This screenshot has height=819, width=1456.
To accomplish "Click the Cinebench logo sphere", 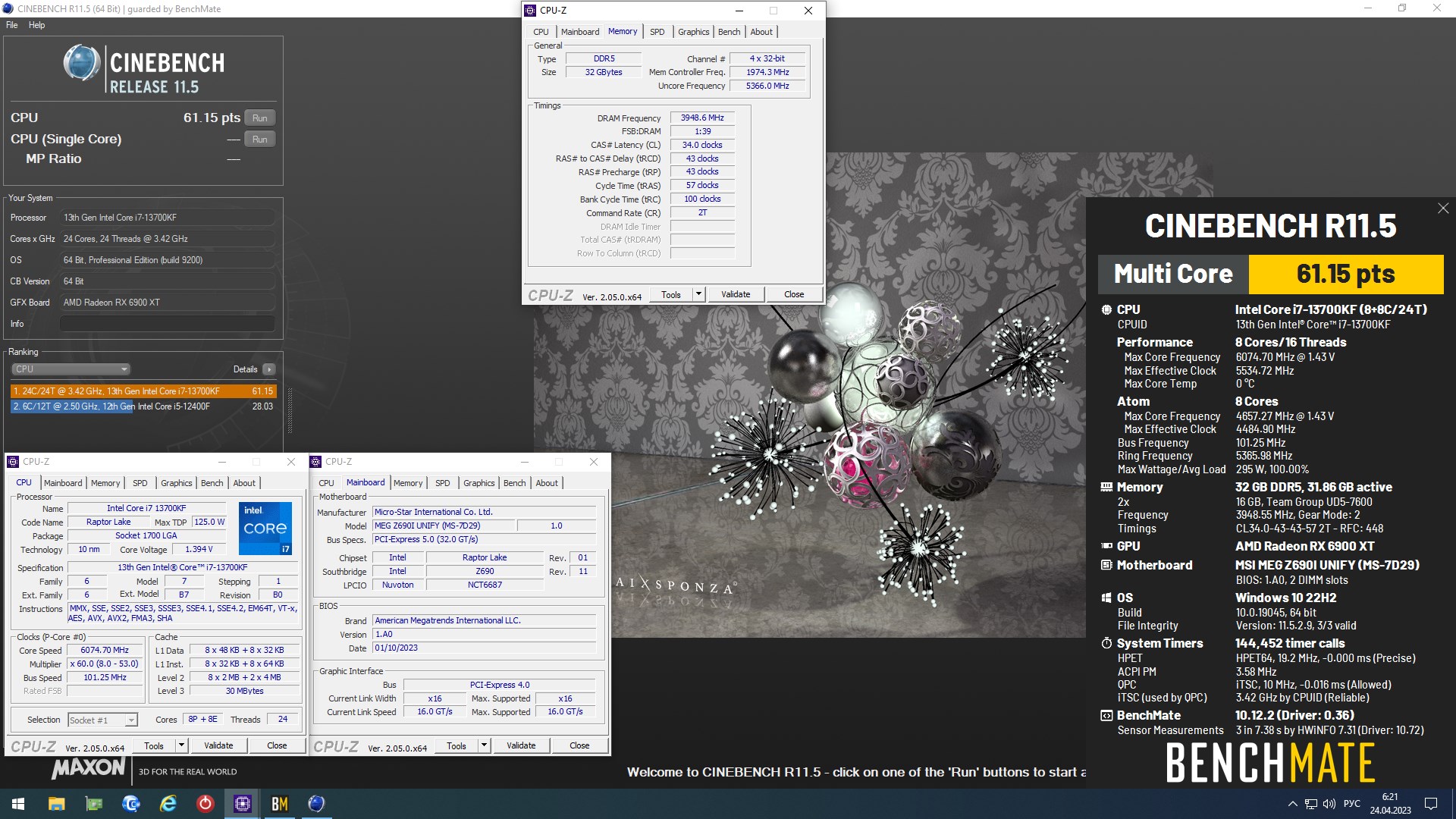I will pos(82,62).
